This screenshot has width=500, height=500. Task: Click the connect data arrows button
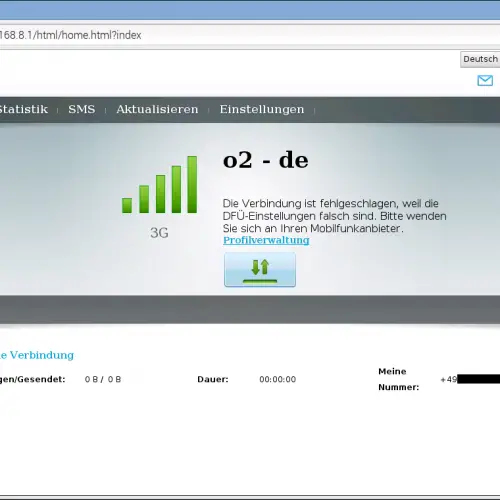click(260, 269)
